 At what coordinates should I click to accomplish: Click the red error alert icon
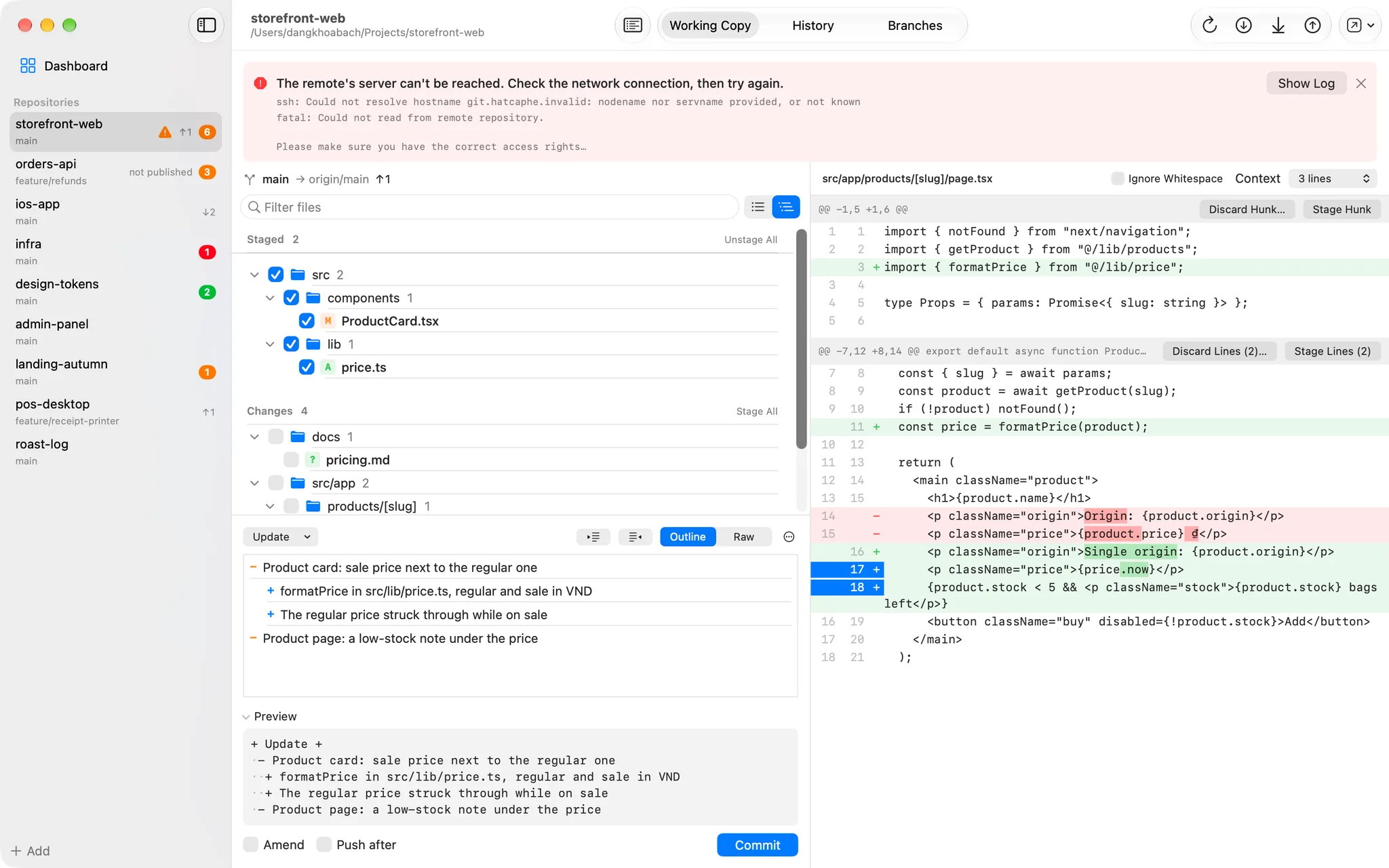coord(260,83)
